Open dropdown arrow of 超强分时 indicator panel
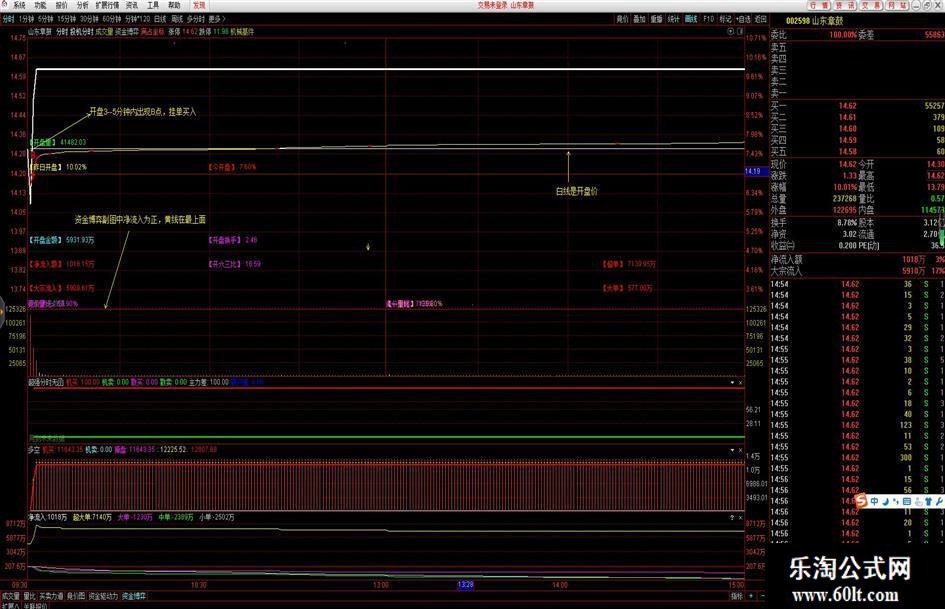Image resolution: width=945 pixels, height=609 pixels. click(x=732, y=382)
